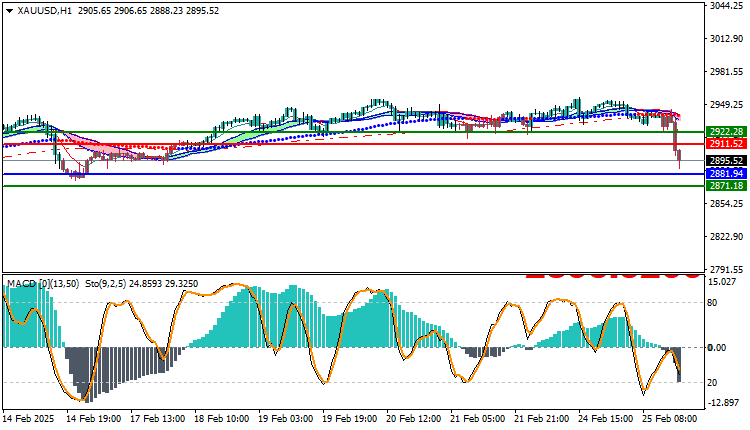The height and width of the screenshot is (430, 750).
Task: Click the XAUUSD,H1 chart symbol label
Action: coord(46,10)
